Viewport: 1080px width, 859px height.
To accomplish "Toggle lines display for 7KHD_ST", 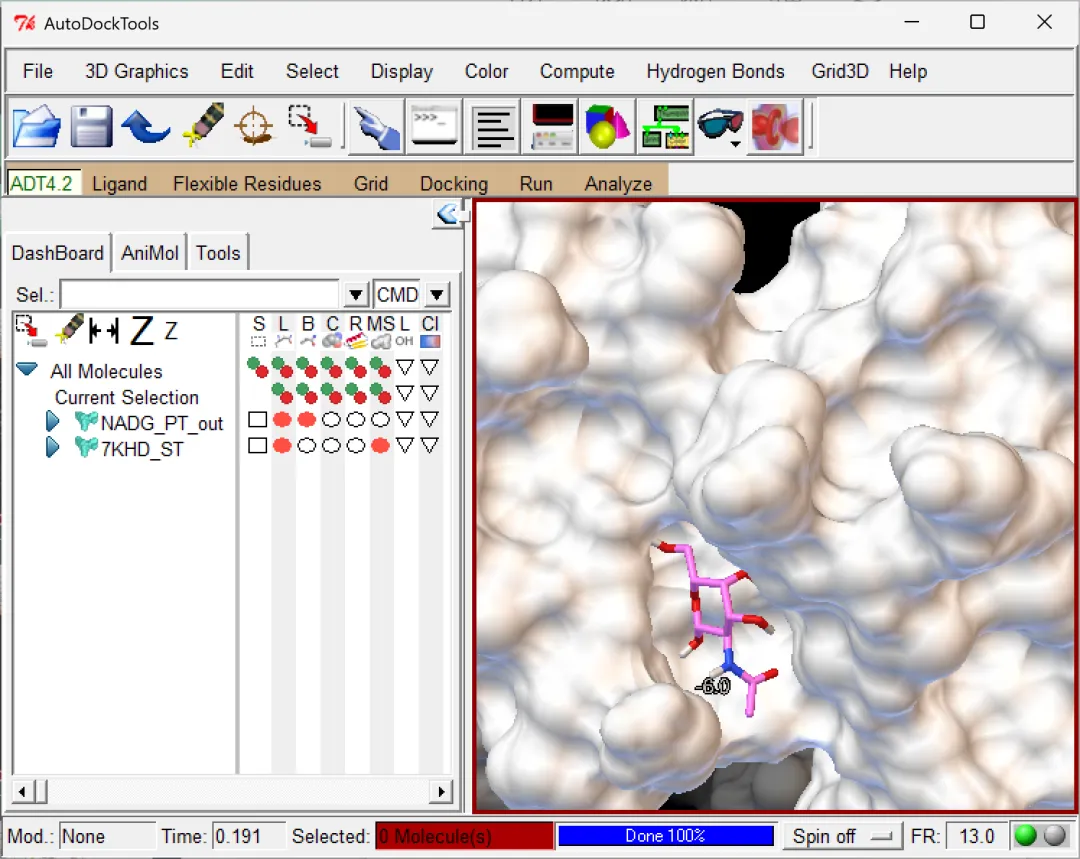I will coord(282,446).
